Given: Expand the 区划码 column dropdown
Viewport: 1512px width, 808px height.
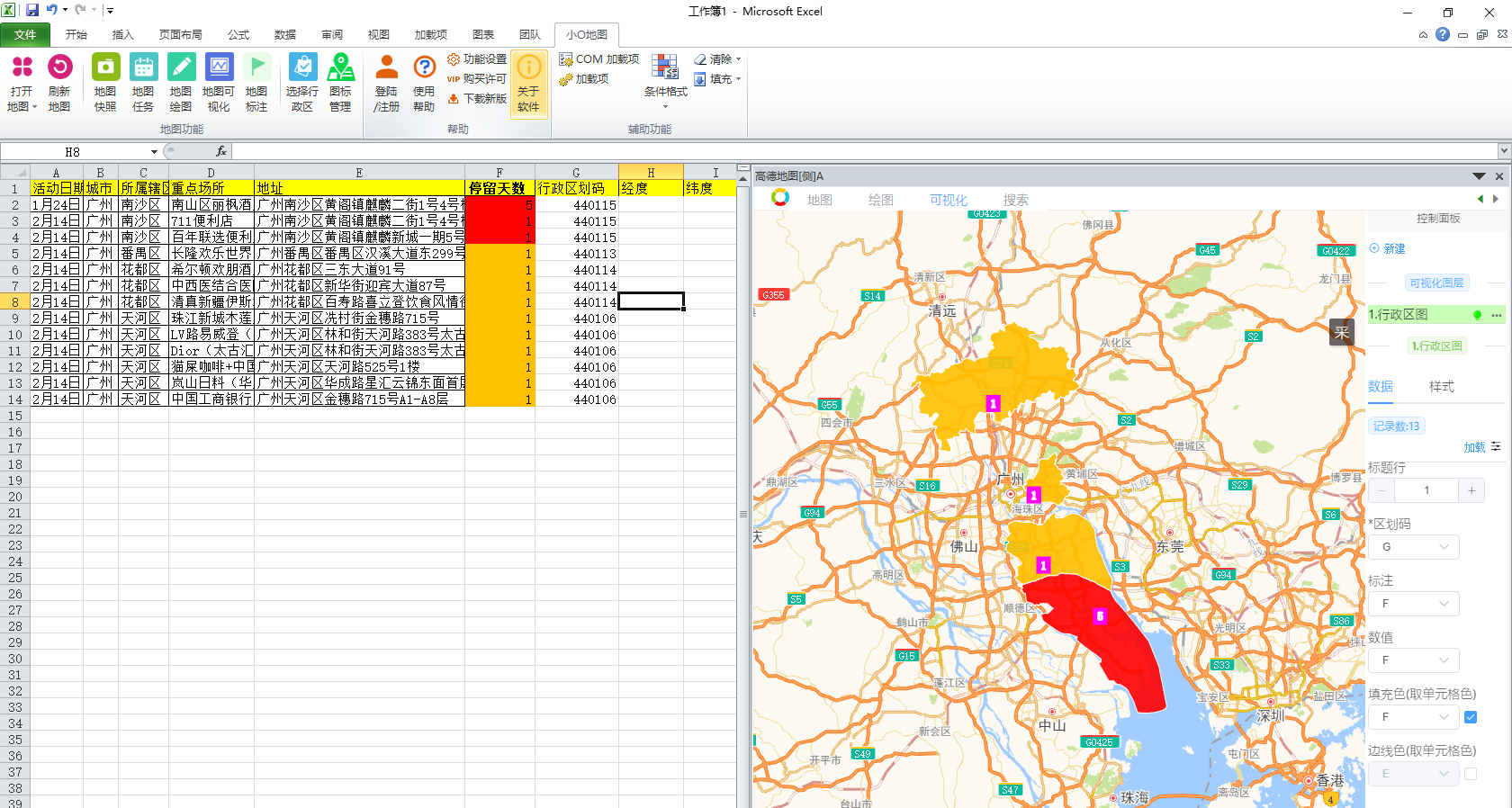Looking at the screenshot, I should tap(1414, 547).
